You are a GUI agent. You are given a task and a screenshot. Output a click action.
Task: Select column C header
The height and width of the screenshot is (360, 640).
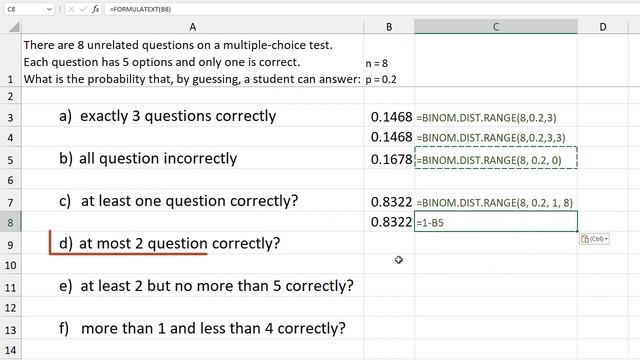point(496,27)
